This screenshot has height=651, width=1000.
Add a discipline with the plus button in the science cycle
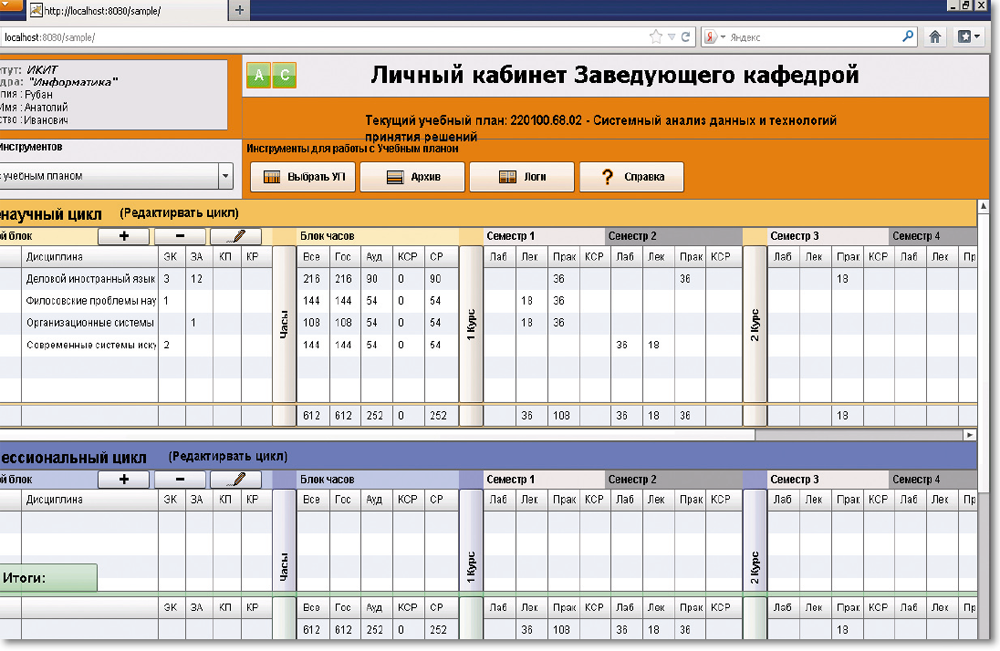tap(124, 236)
